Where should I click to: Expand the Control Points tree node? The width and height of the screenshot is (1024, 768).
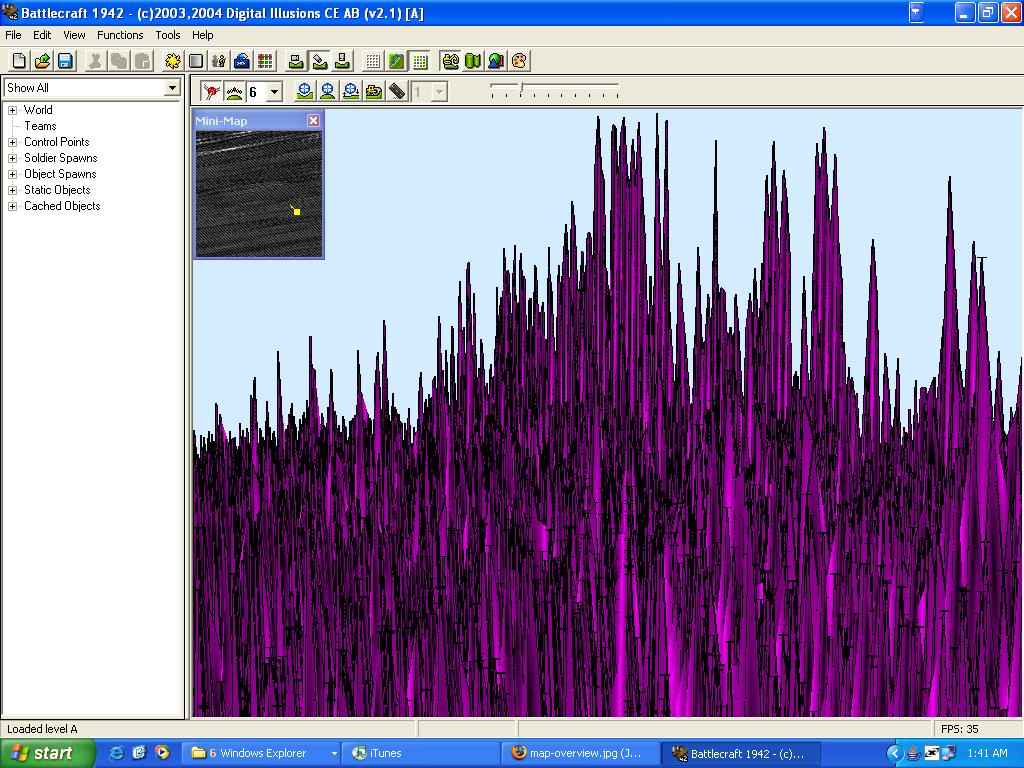12,142
